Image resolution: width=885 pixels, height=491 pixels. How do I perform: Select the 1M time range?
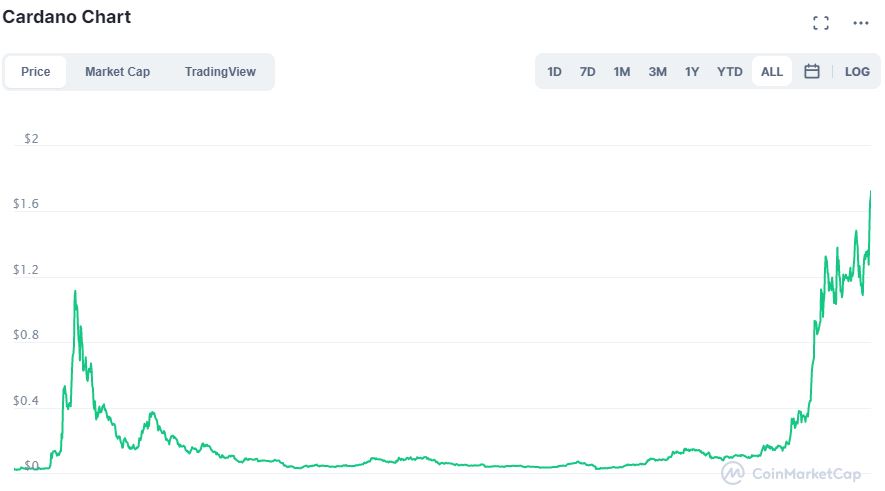pos(622,72)
